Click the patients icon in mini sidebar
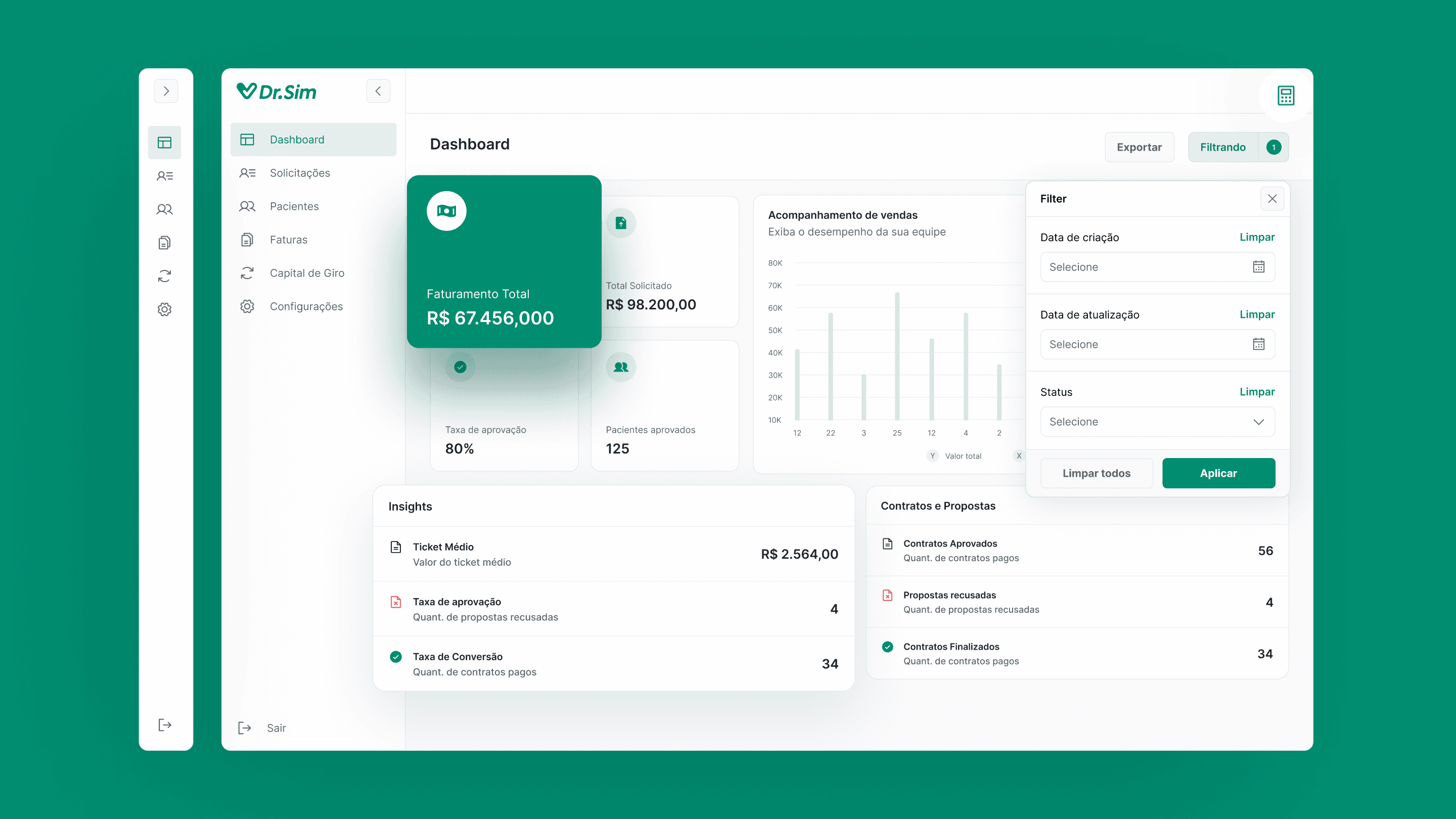1456x819 pixels. pos(164,209)
